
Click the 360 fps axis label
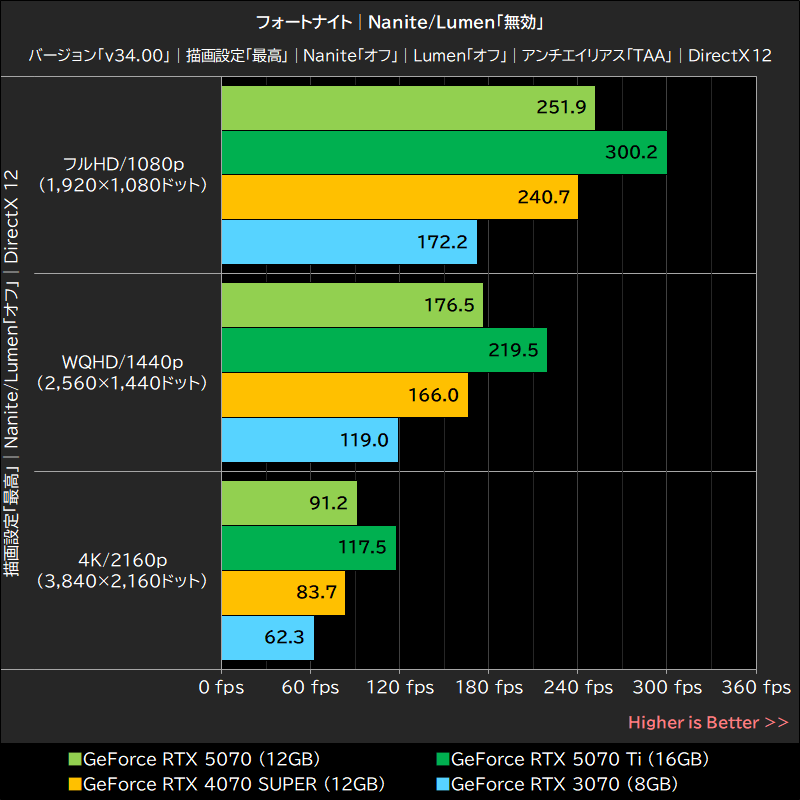[x=756, y=687]
